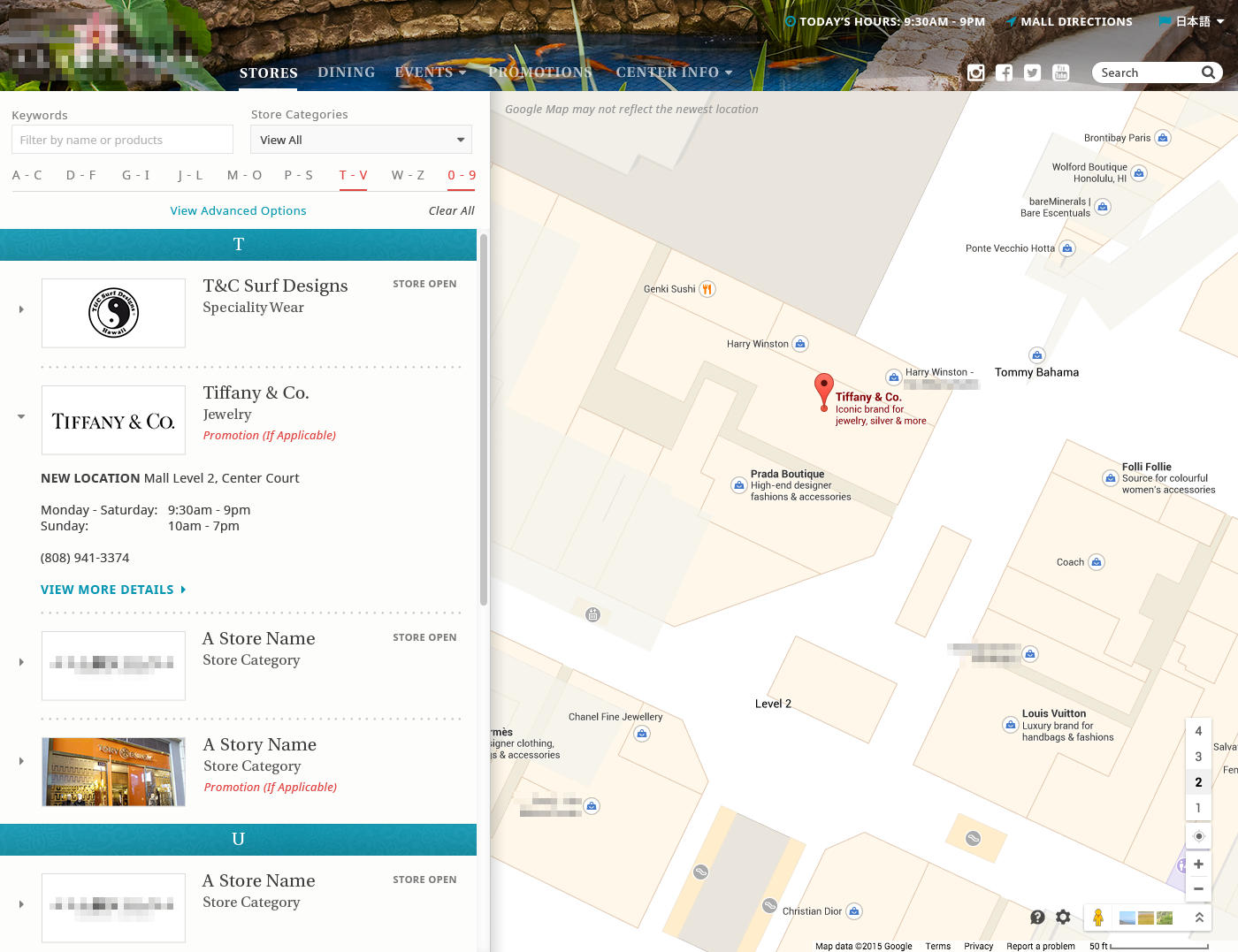Click the Chanel Fine Jewellery marker
Screen dimensions: 1238x952
coord(642,734)
